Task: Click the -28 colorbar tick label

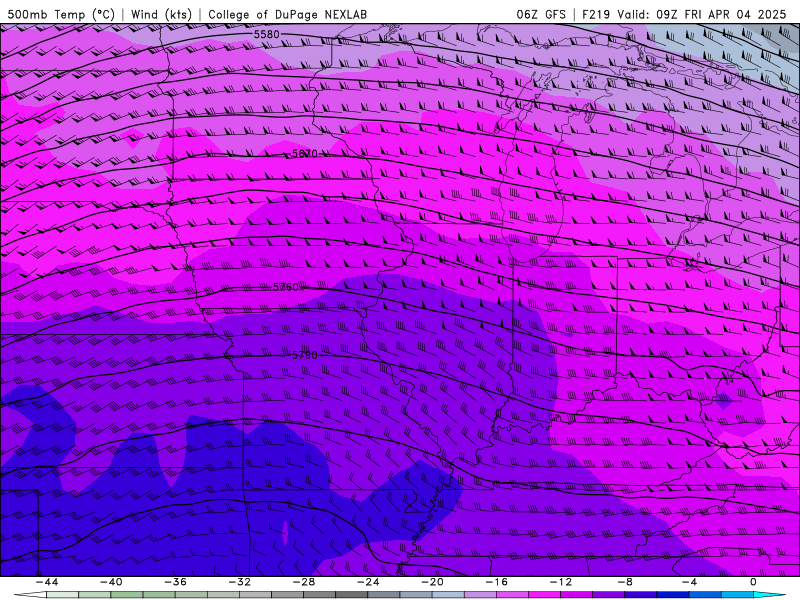Action: (x=304, y=582)
